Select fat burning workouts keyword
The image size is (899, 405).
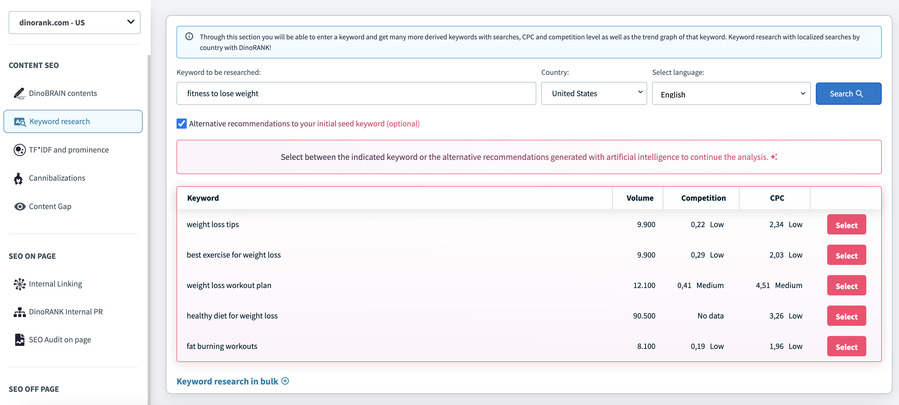tap(846, 346)
